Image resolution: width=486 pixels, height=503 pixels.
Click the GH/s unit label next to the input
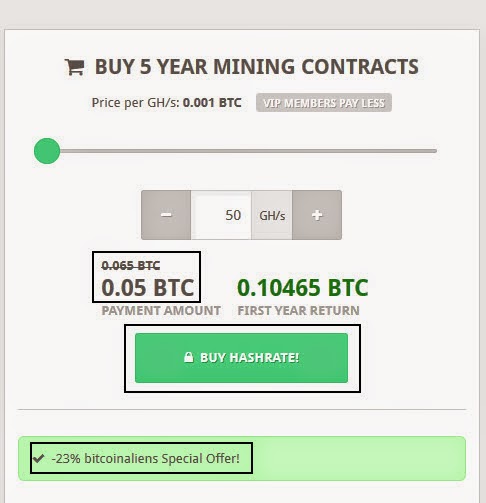click(x=272, y=215)
